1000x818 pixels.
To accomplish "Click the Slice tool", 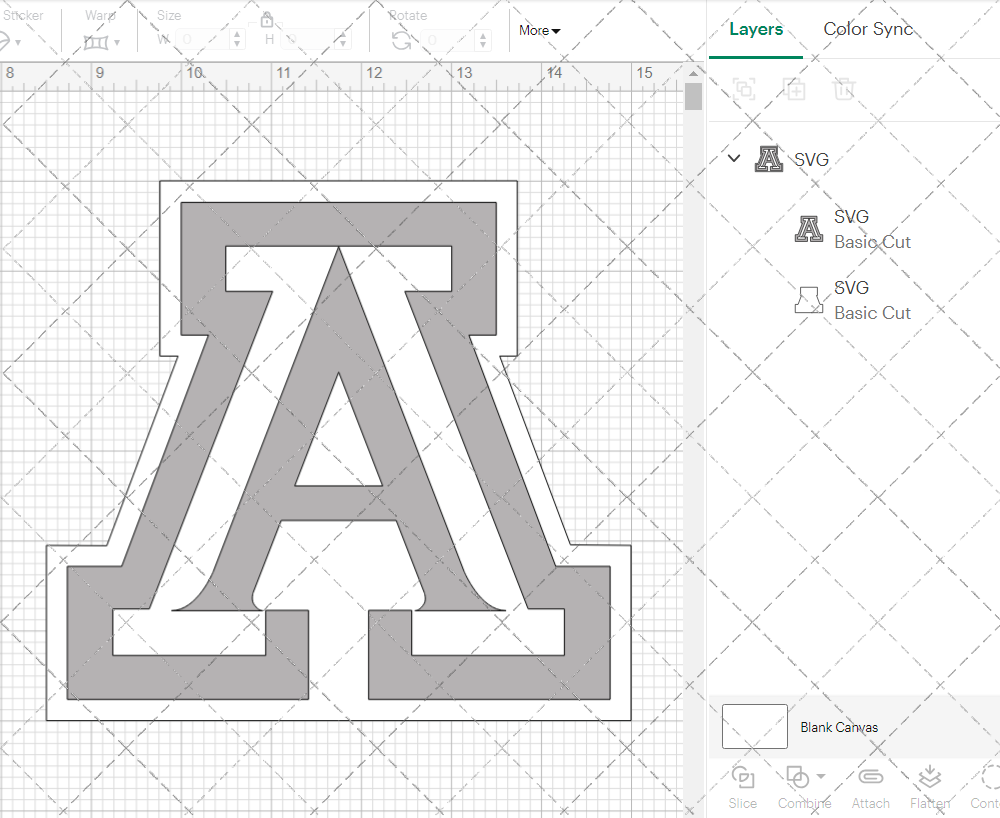I will [x=743, y=787].
